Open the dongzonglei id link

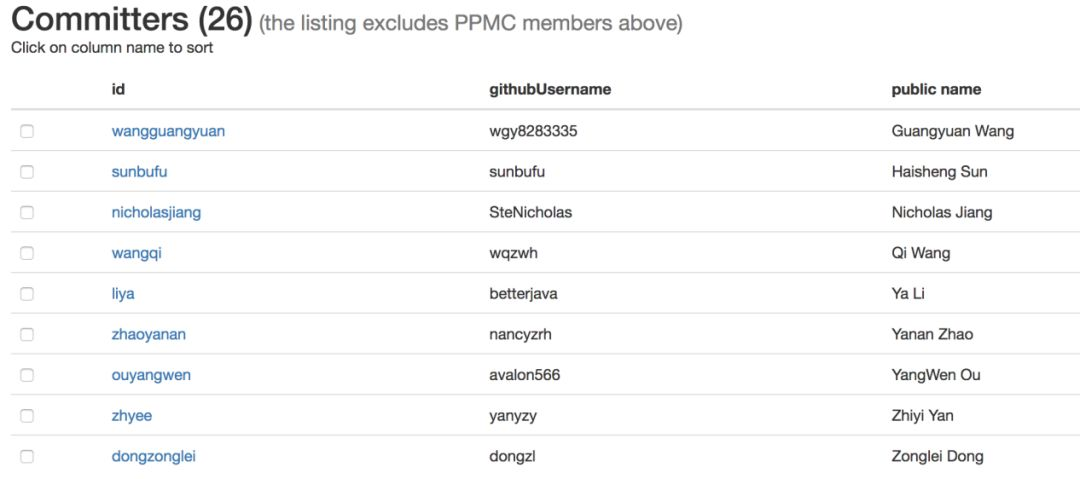[158, 456]
